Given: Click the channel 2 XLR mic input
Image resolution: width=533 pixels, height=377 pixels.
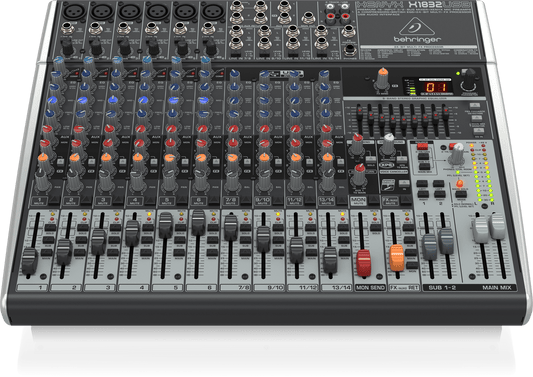Looking at the screenshot, I should (x=102, y=11).
